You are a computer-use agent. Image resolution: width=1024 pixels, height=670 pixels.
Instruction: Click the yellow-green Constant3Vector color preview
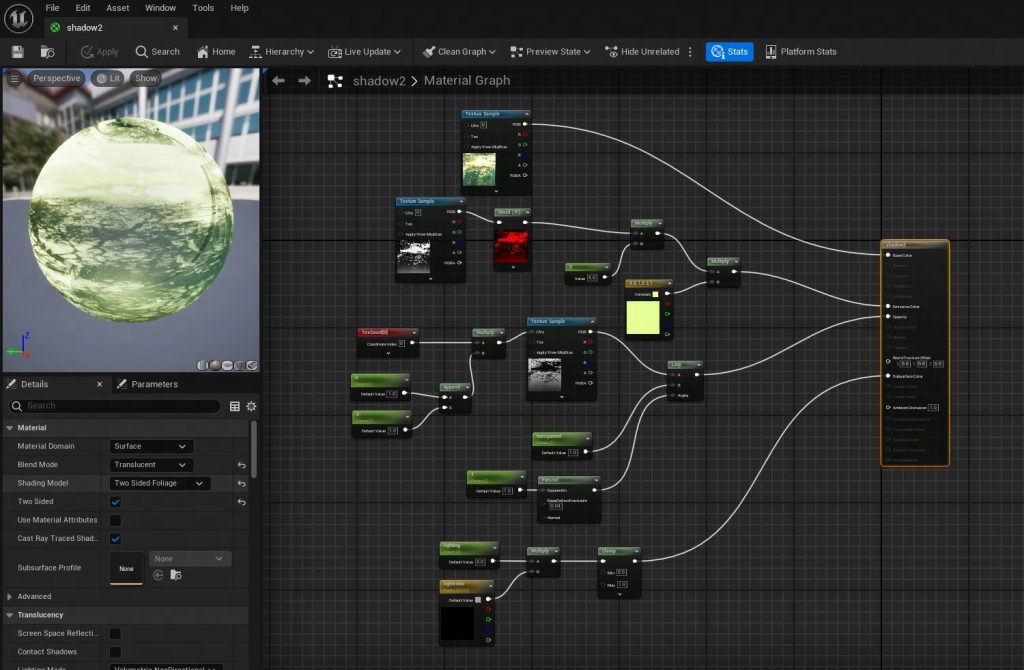(x=643, y=317)
